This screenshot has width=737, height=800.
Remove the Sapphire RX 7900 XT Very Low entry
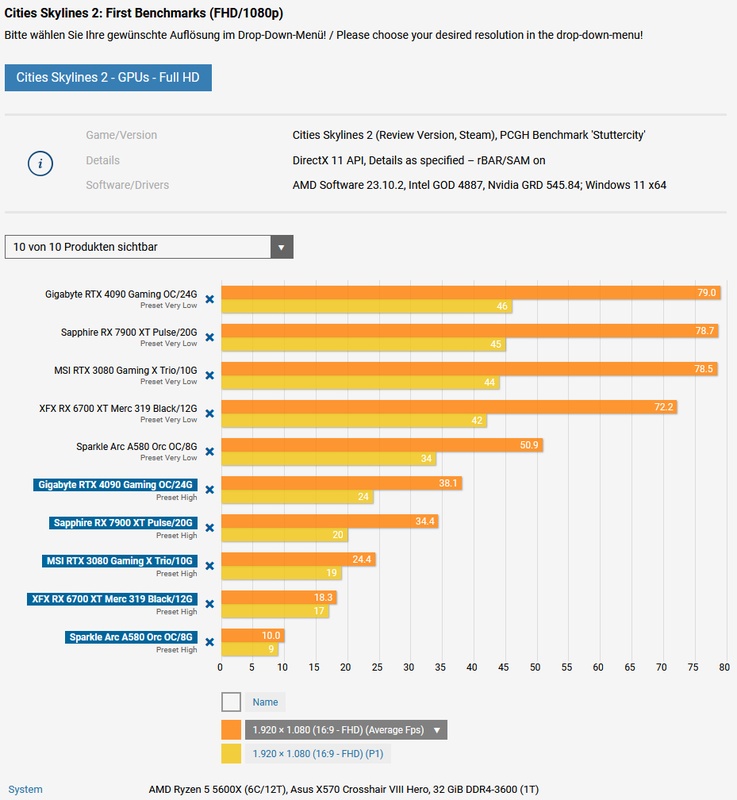click(210, 337)
